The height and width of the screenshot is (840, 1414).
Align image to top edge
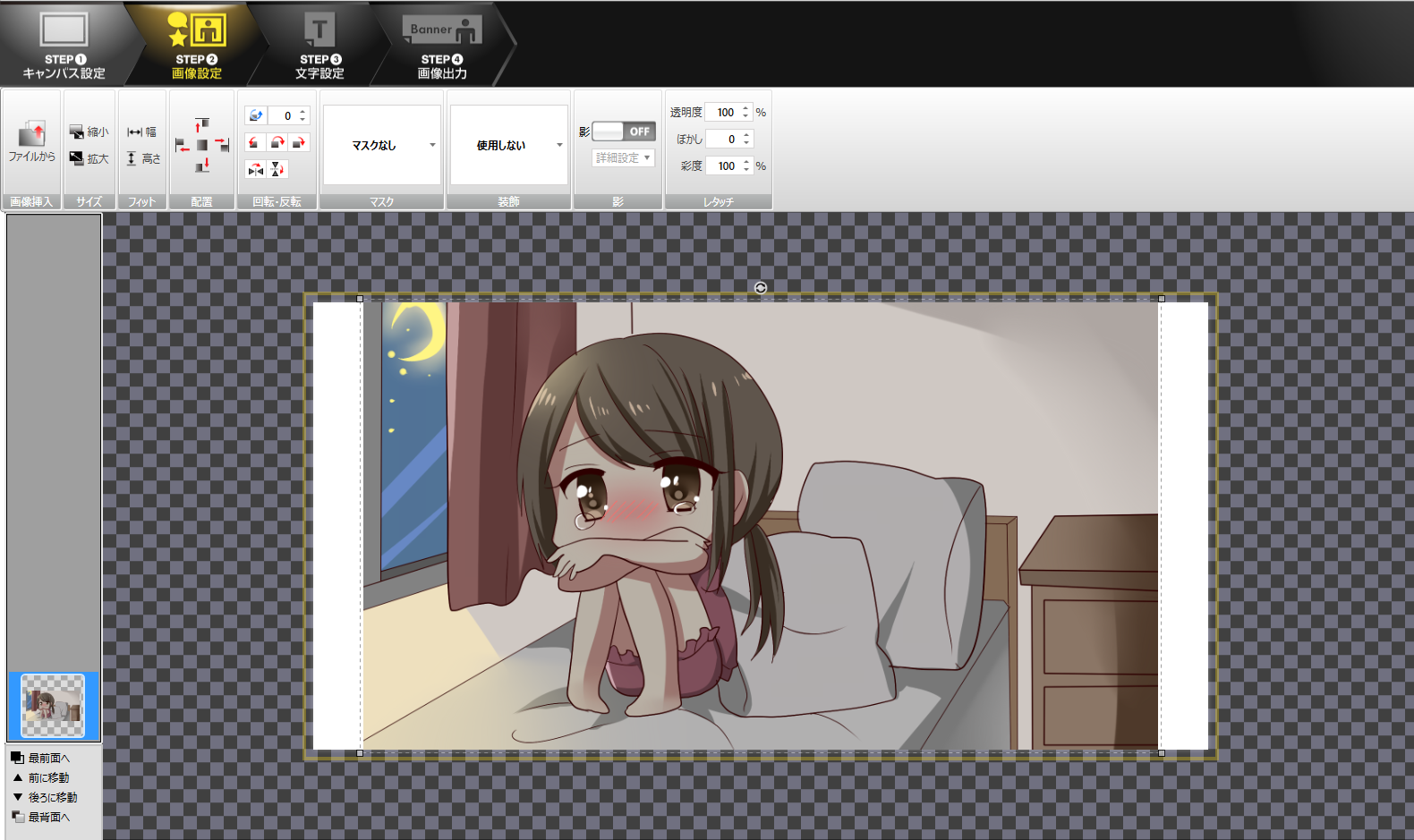[x=202, y=123]
